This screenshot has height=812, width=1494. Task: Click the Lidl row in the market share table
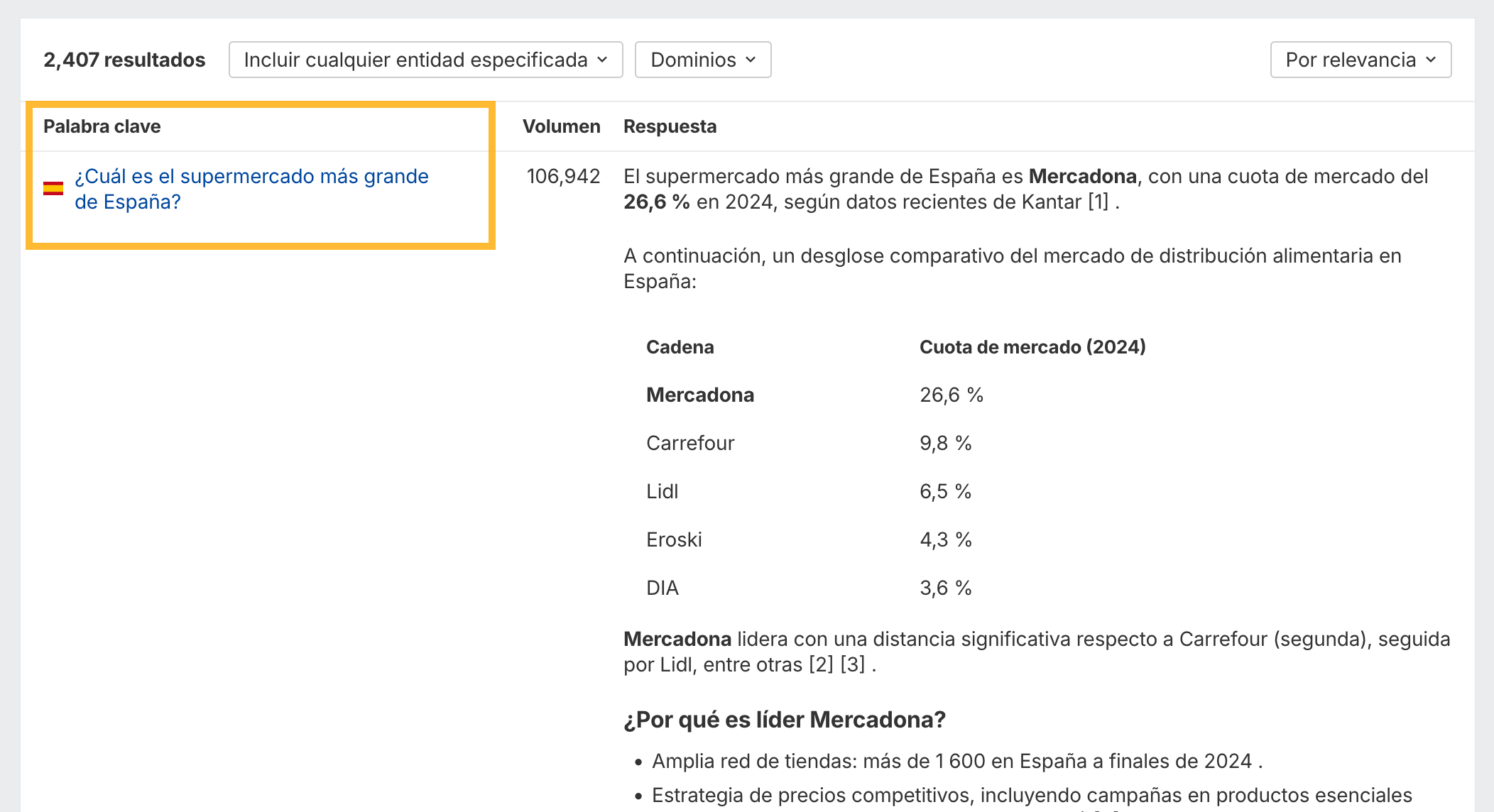tap(662, 491)
